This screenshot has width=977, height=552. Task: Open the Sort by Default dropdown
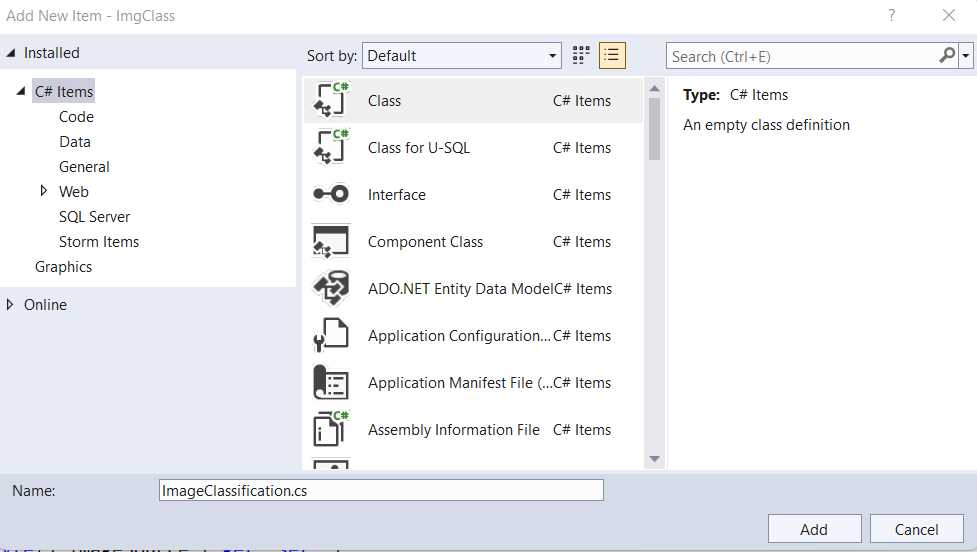coord(462,55)
